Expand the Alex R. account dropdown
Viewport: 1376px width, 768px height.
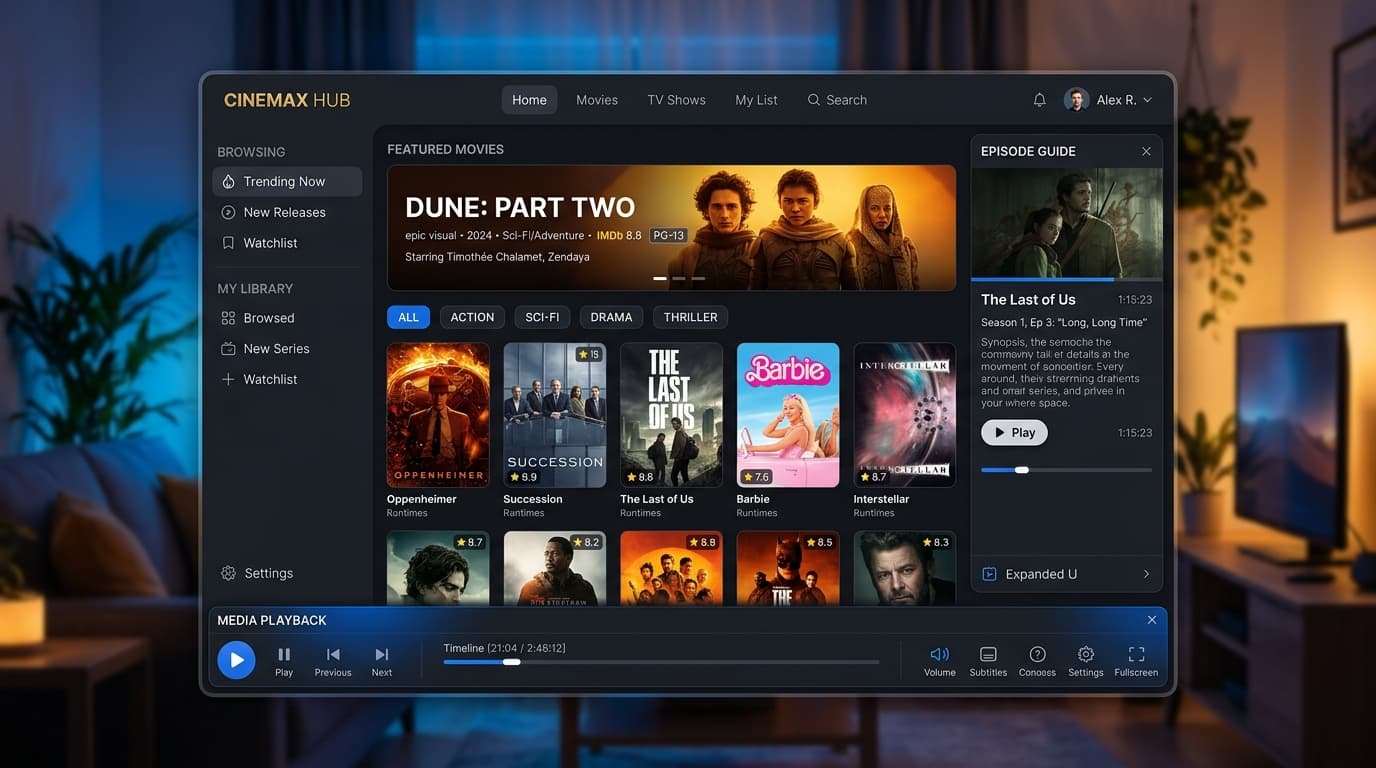tap(1147, 100)
